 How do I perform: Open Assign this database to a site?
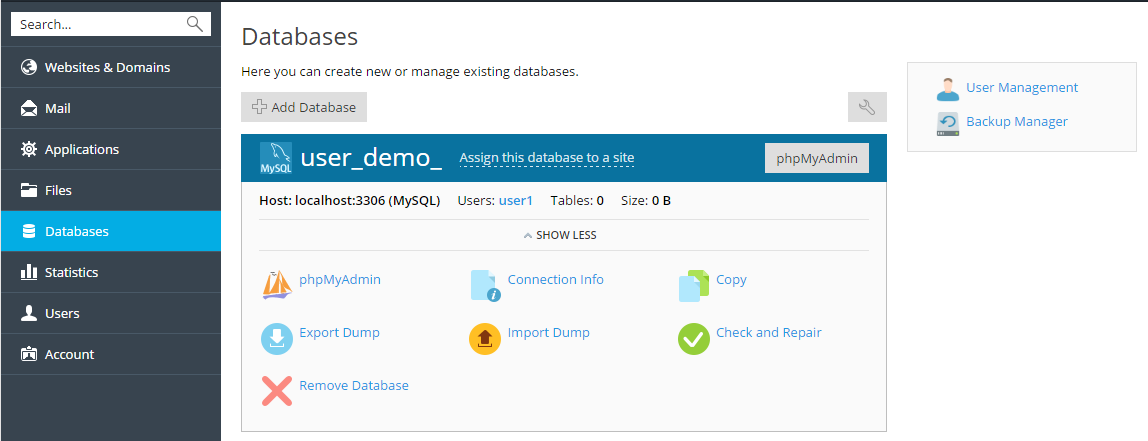pyautogui.click(x=546, y=158)
